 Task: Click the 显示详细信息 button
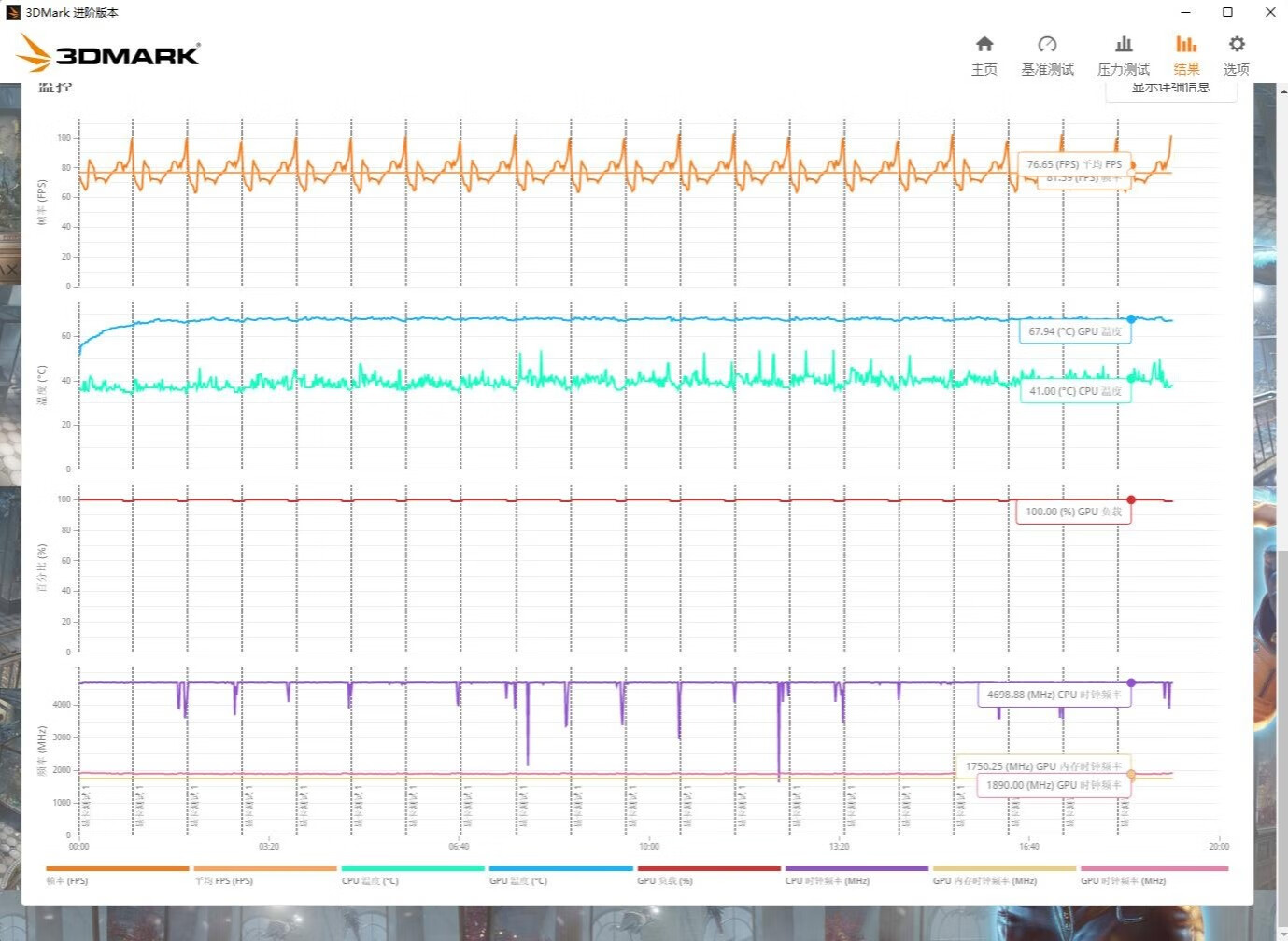point(1170,89)
